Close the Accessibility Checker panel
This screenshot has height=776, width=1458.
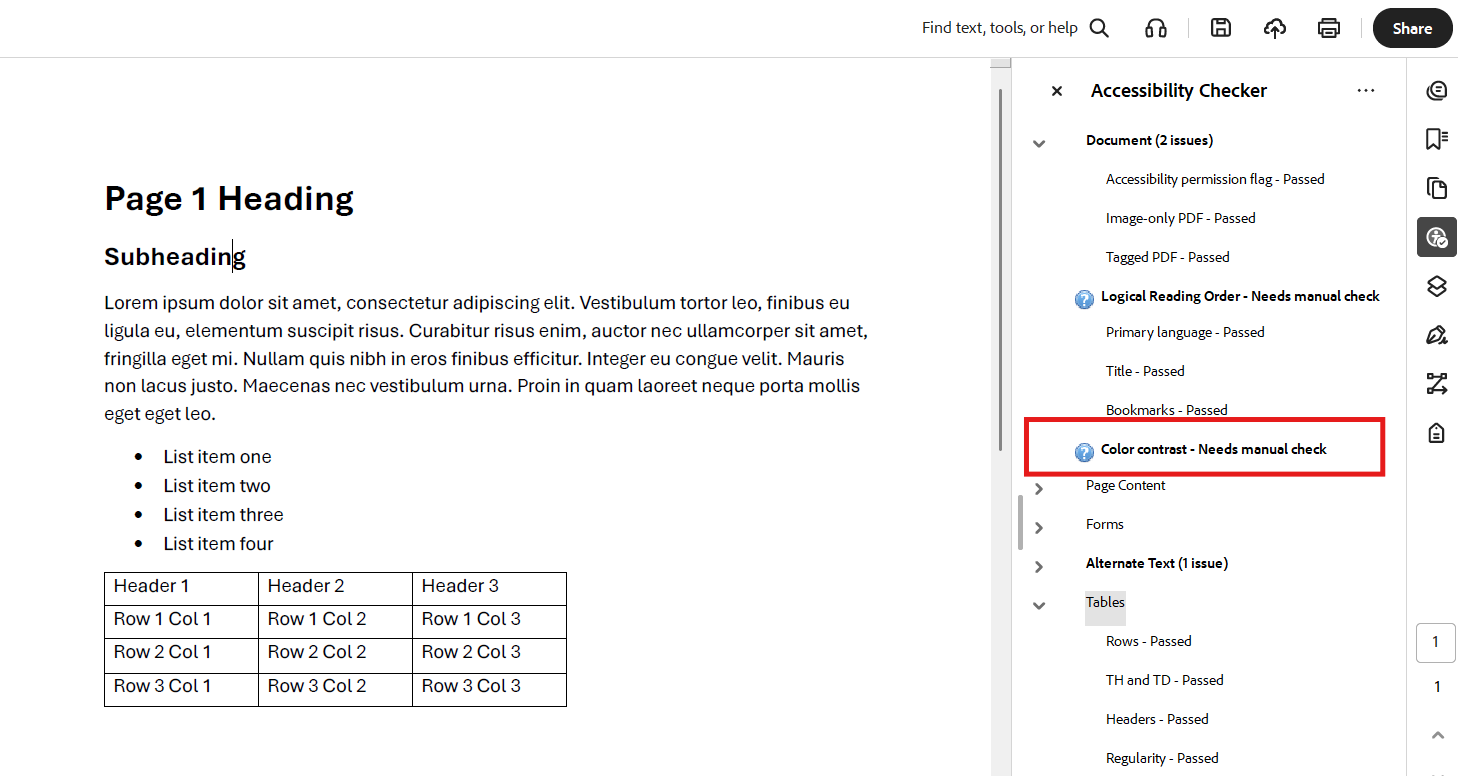pyautogui.click(x=1057, y=91)
